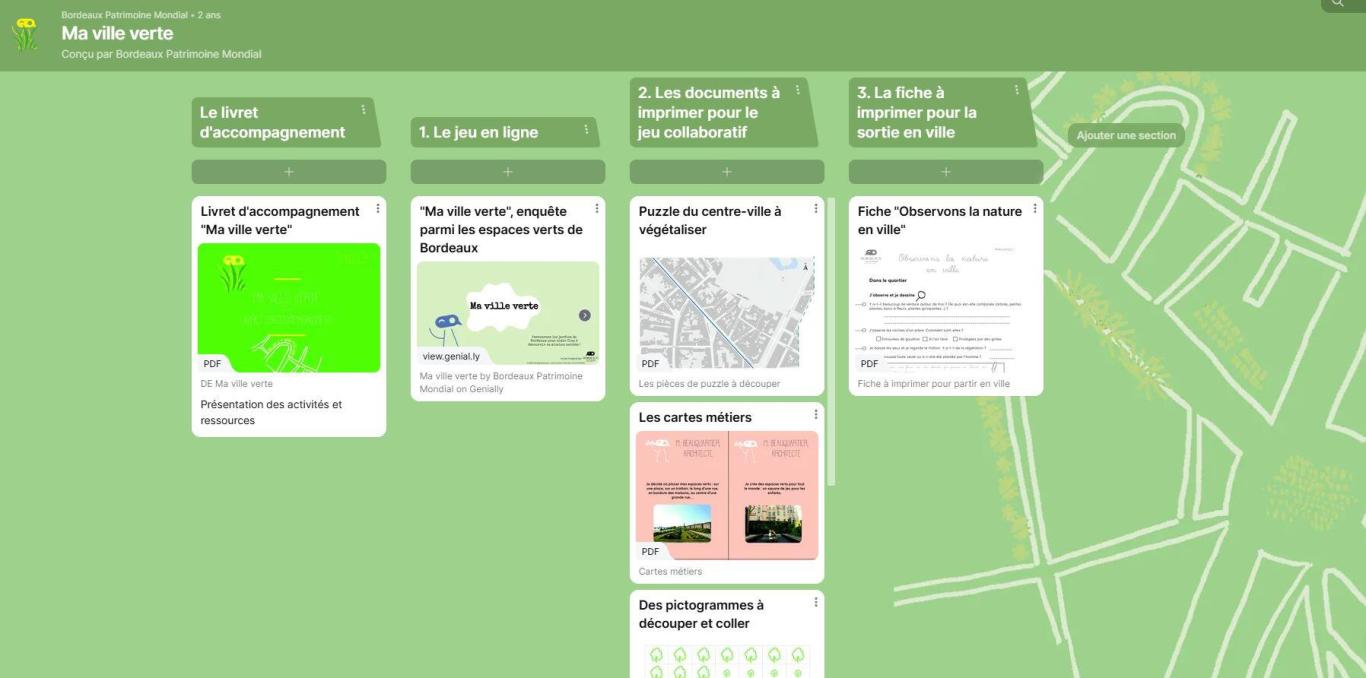Image resolution: width=1366 pixels, height=678 pixels.
Task: Add post under 'Le livret d'accompagnement' column
Action: tap(289, 172)
